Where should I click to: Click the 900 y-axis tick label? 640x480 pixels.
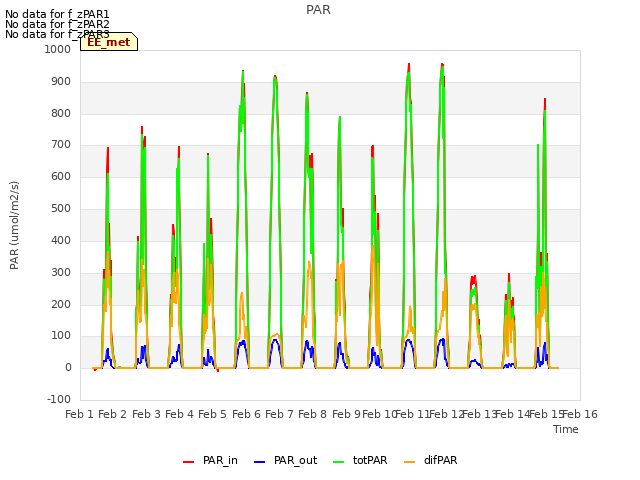pyautogui.click(x=61, y=82)
